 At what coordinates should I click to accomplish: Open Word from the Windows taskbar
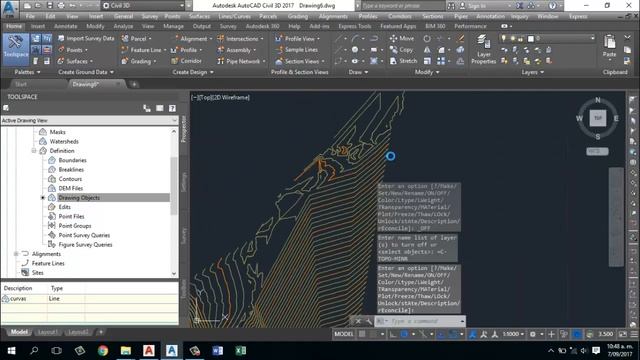(x=218, y=351)
